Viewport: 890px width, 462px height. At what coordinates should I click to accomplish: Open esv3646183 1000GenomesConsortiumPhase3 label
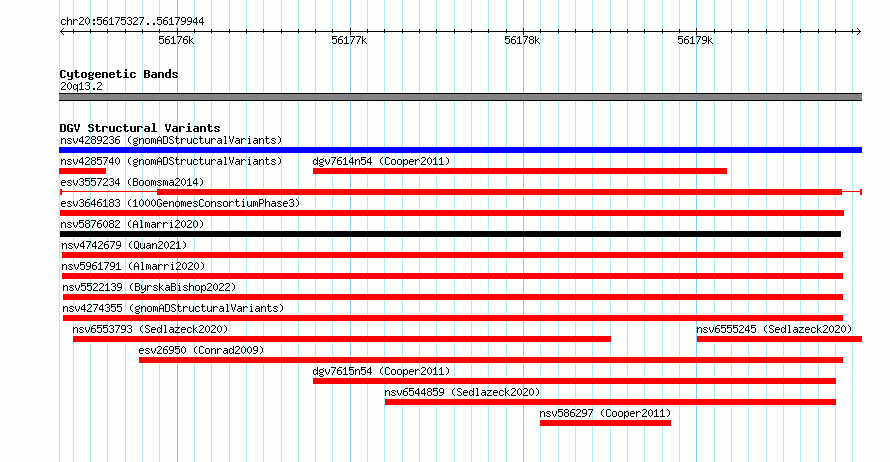(x=180, y=203)
